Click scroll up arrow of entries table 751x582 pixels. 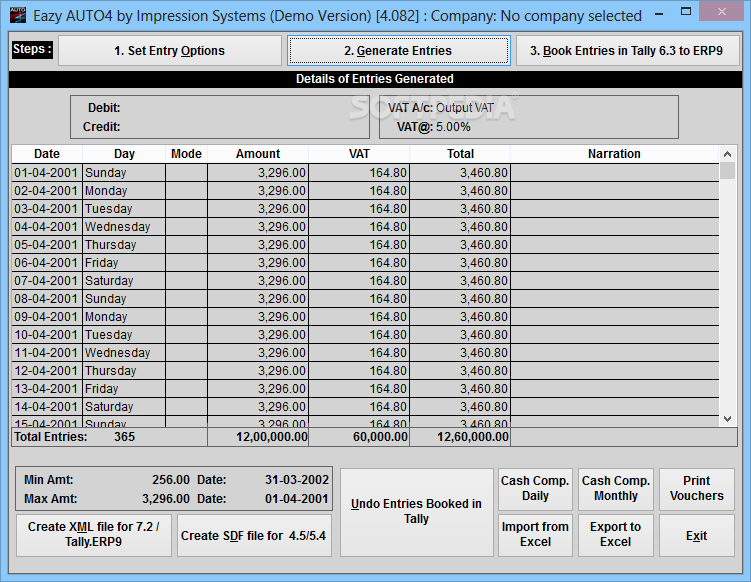727,154
